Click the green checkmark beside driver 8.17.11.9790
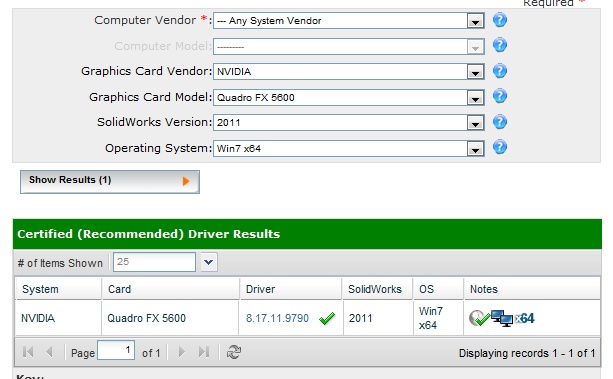Screen dimensions: 613x379 327,318
